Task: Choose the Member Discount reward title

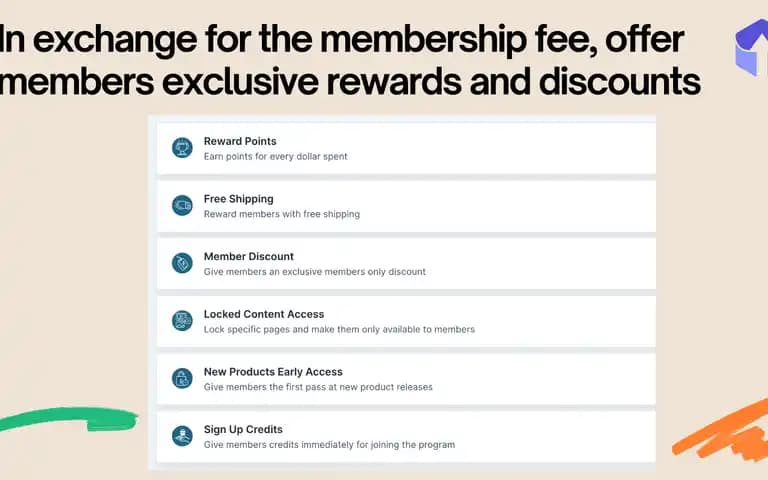Action: tap(249, 257)
